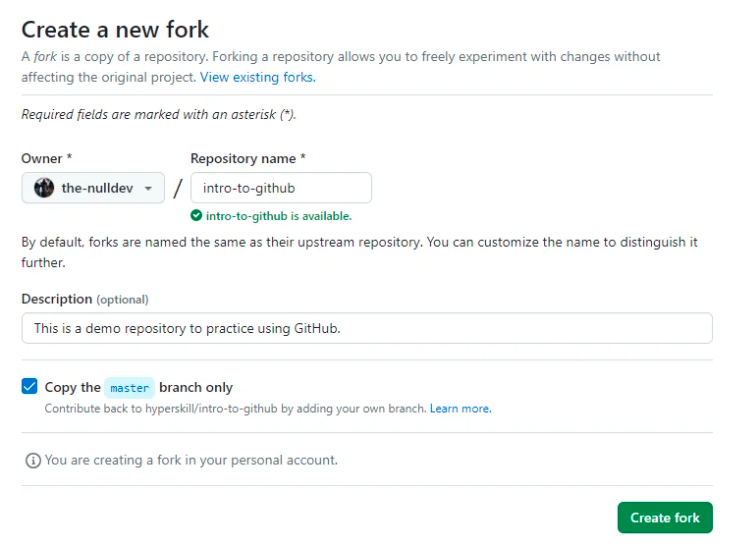Click the the-nulldev avatar icon
Screen dimensions: 740x553
44,188
